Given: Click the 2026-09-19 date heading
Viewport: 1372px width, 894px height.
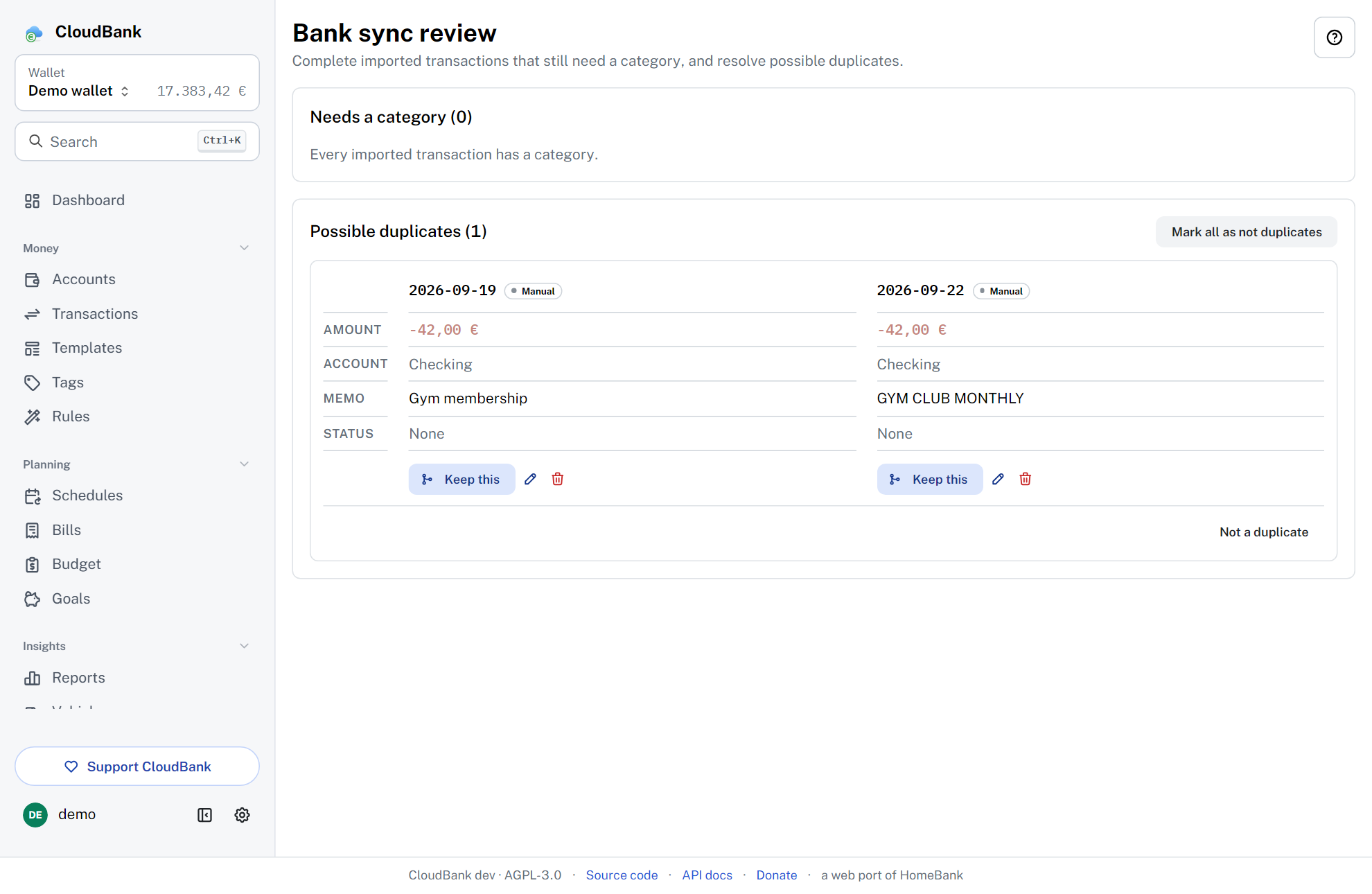Looking at the screenshot, I should (452, 290).
